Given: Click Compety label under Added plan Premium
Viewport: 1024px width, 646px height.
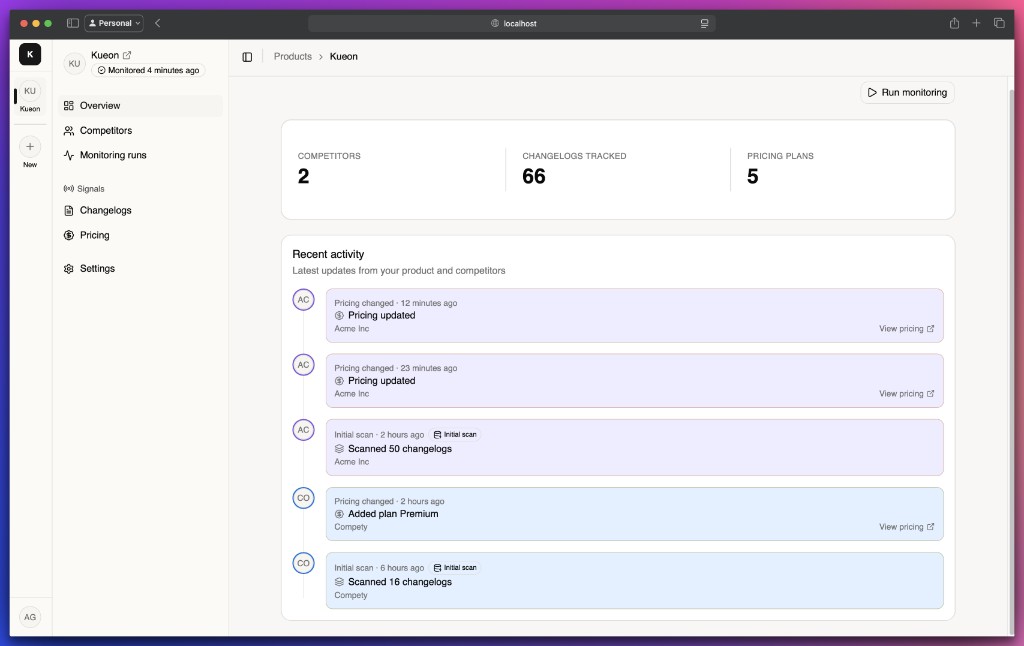Looking at the screenshot, I should (351, 527).
